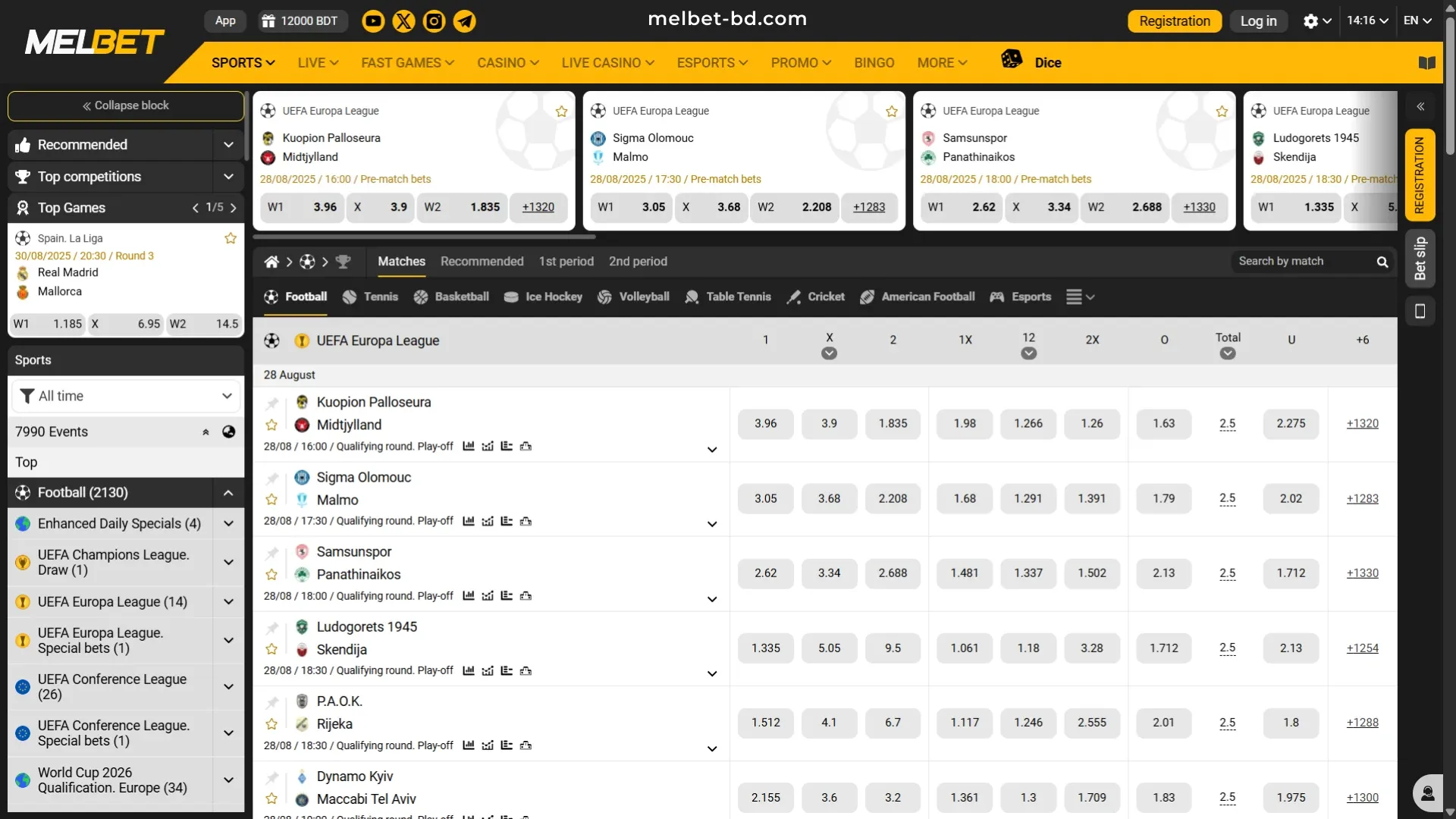Select the Tennis sport icon
The width and height of the screenshot is (1456, 819).
[x=350, y=297]
